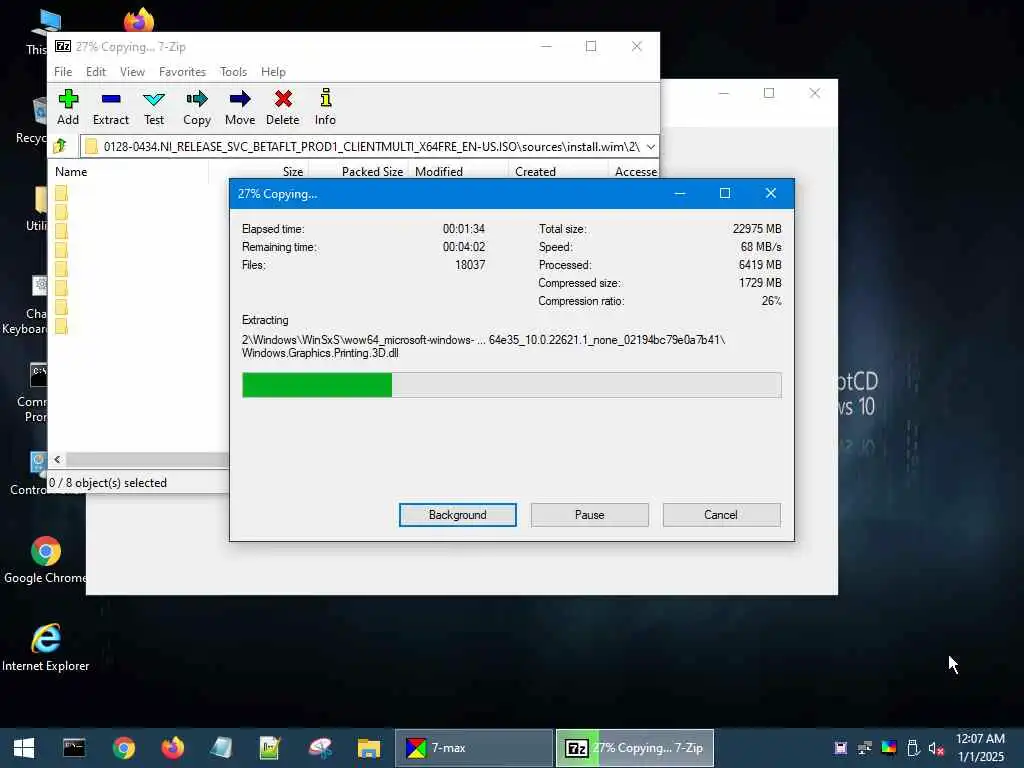Click the Test toolbar icon

pos(154,107)
